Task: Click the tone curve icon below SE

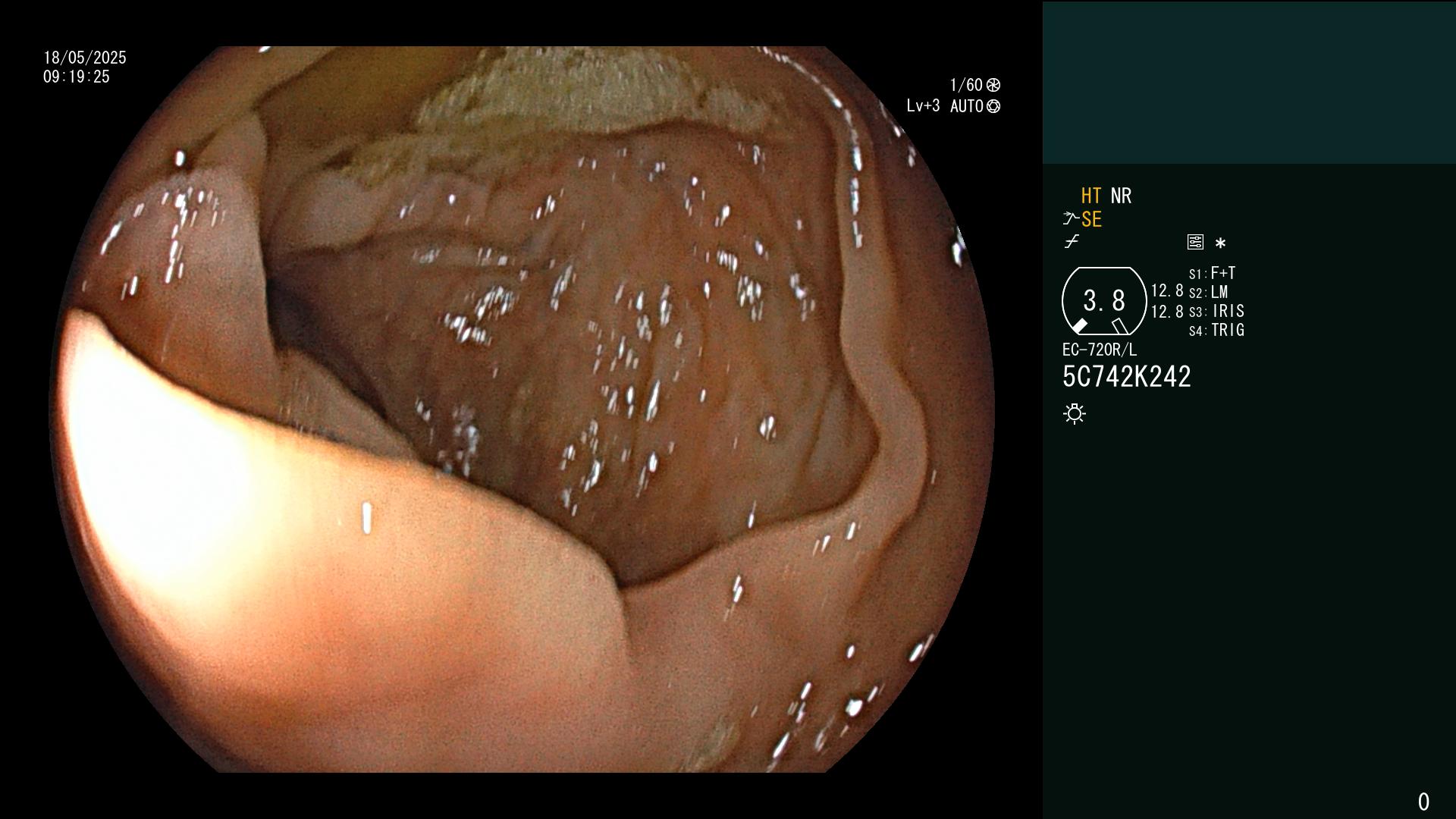Action: tap(1072, 242)
